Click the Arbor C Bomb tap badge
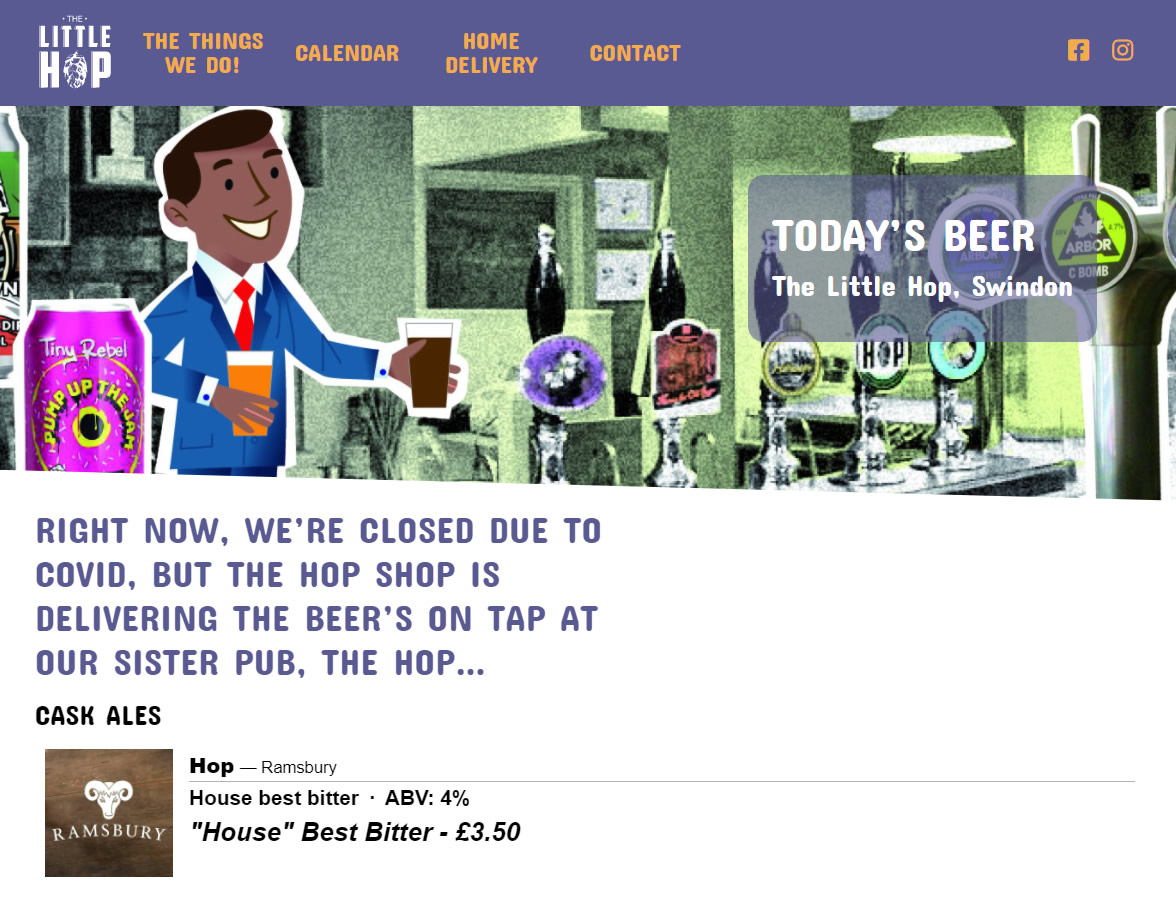Viewport: 1176px width, 912px height. pos(1088,238)
